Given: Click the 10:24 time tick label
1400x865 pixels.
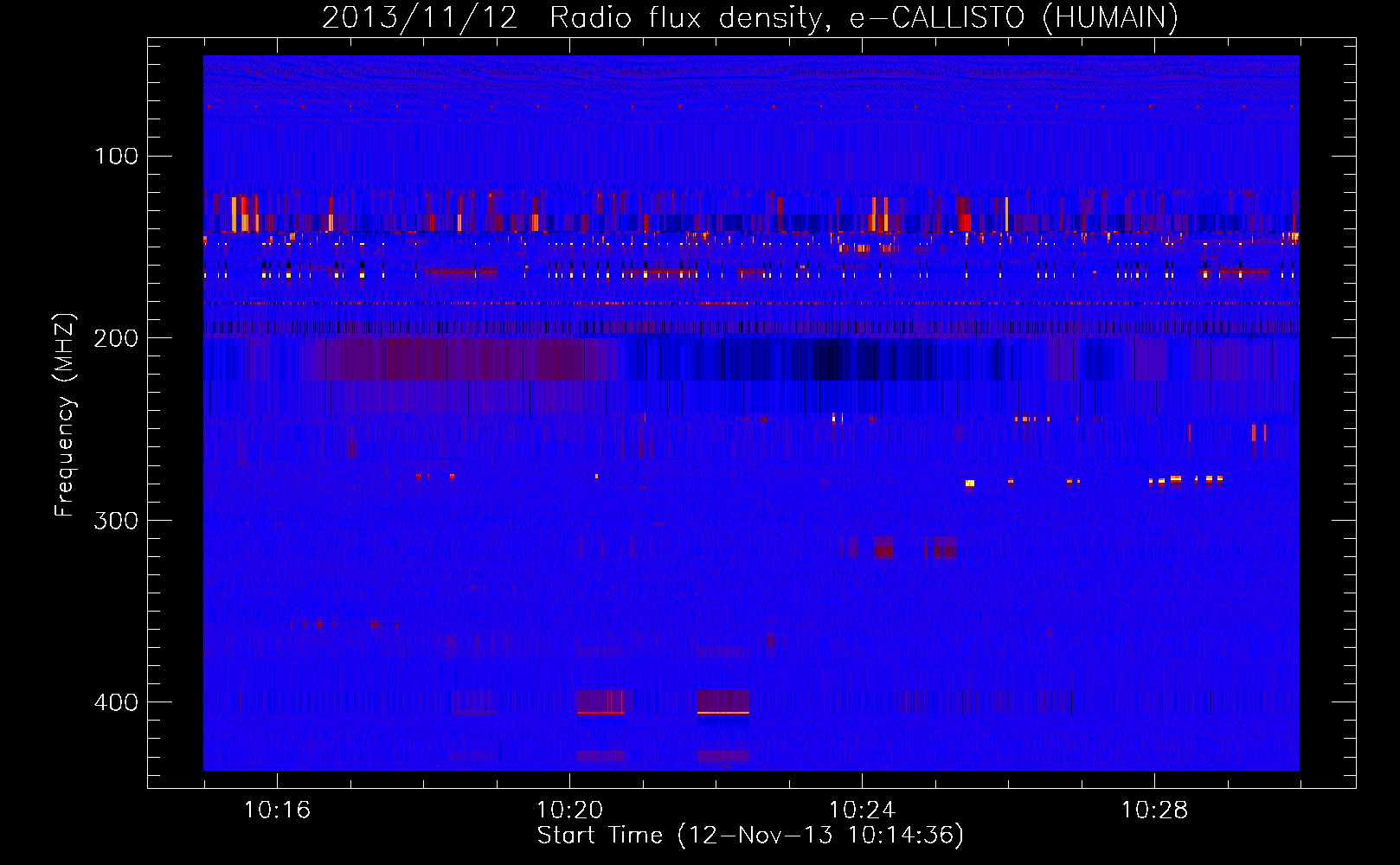Looking at the screenshot, I should click(862, 811).
